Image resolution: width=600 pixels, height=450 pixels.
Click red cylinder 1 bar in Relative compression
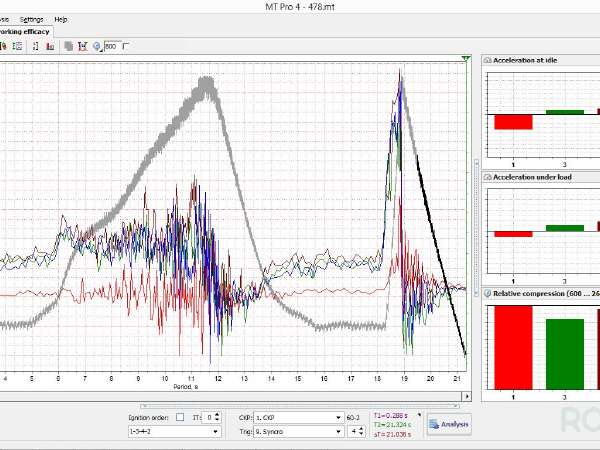click(x=513, y=347)
